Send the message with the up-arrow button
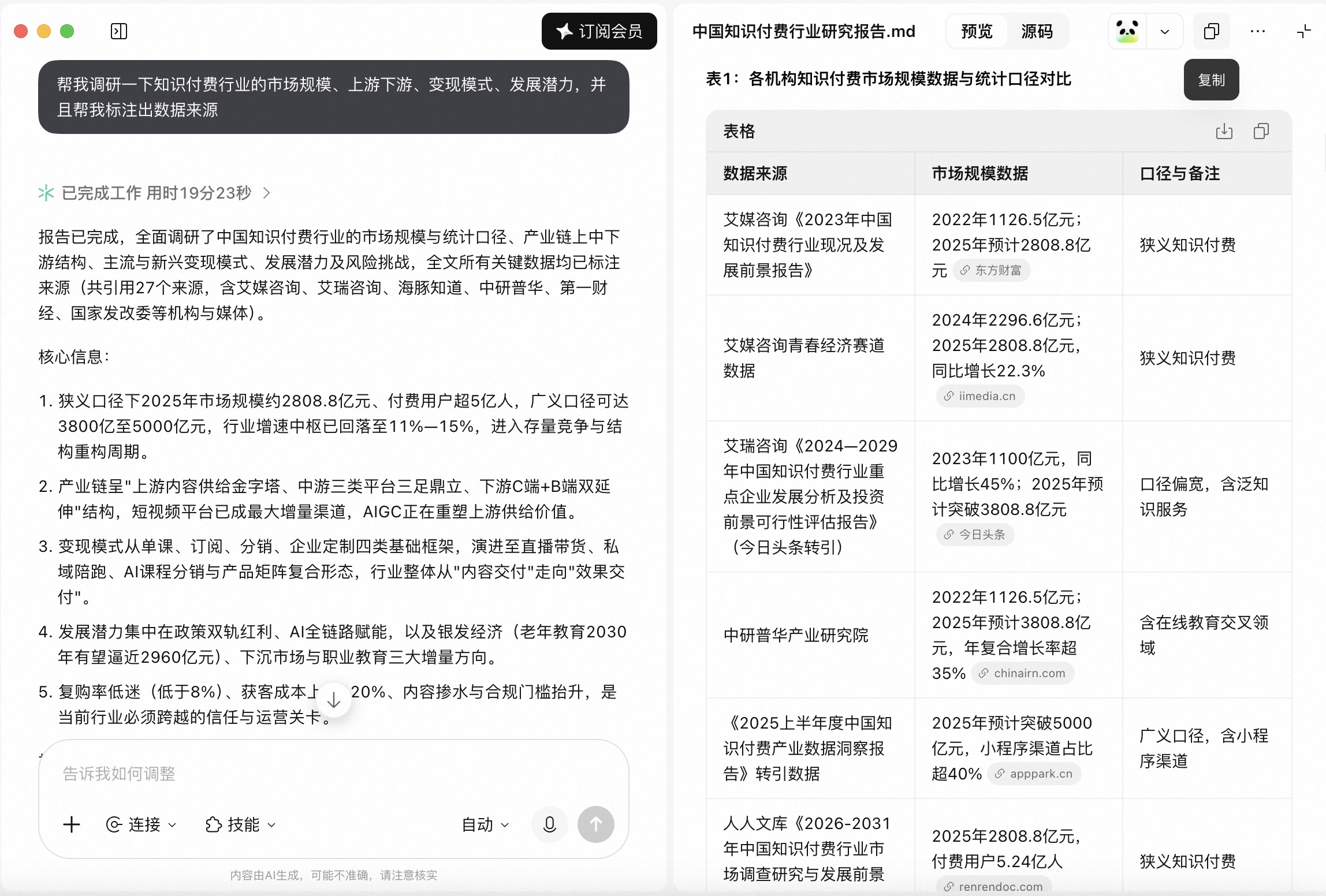The height and width of the screenshot is (896, 1326). [596, 824]
